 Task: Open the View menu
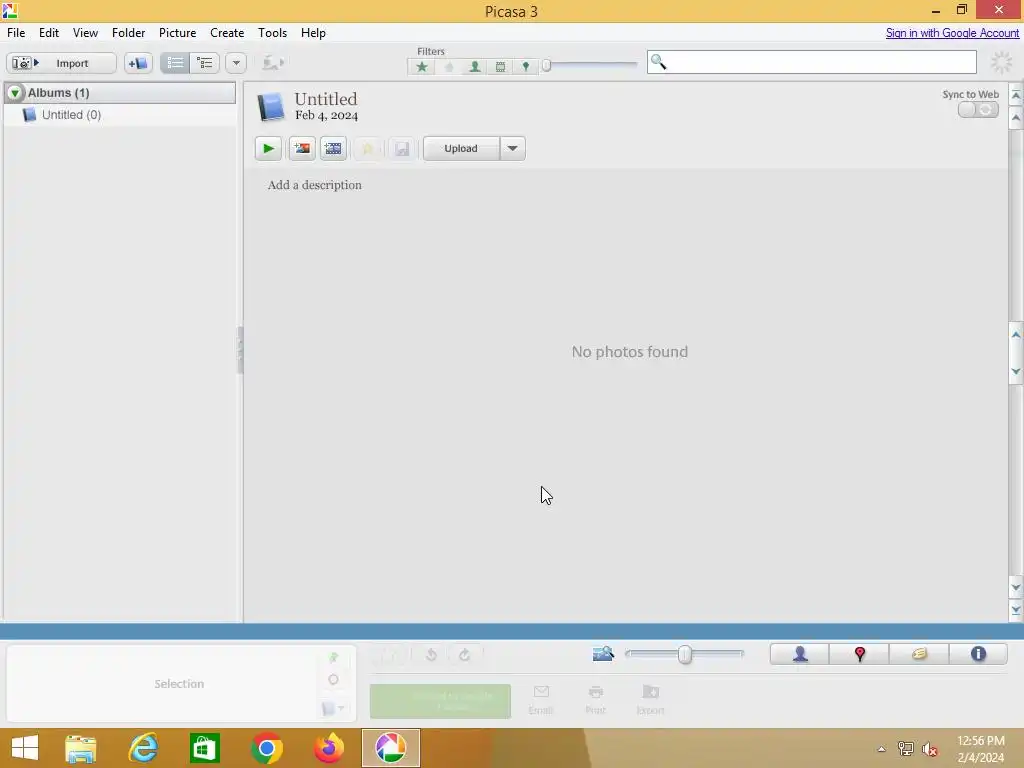86,33
